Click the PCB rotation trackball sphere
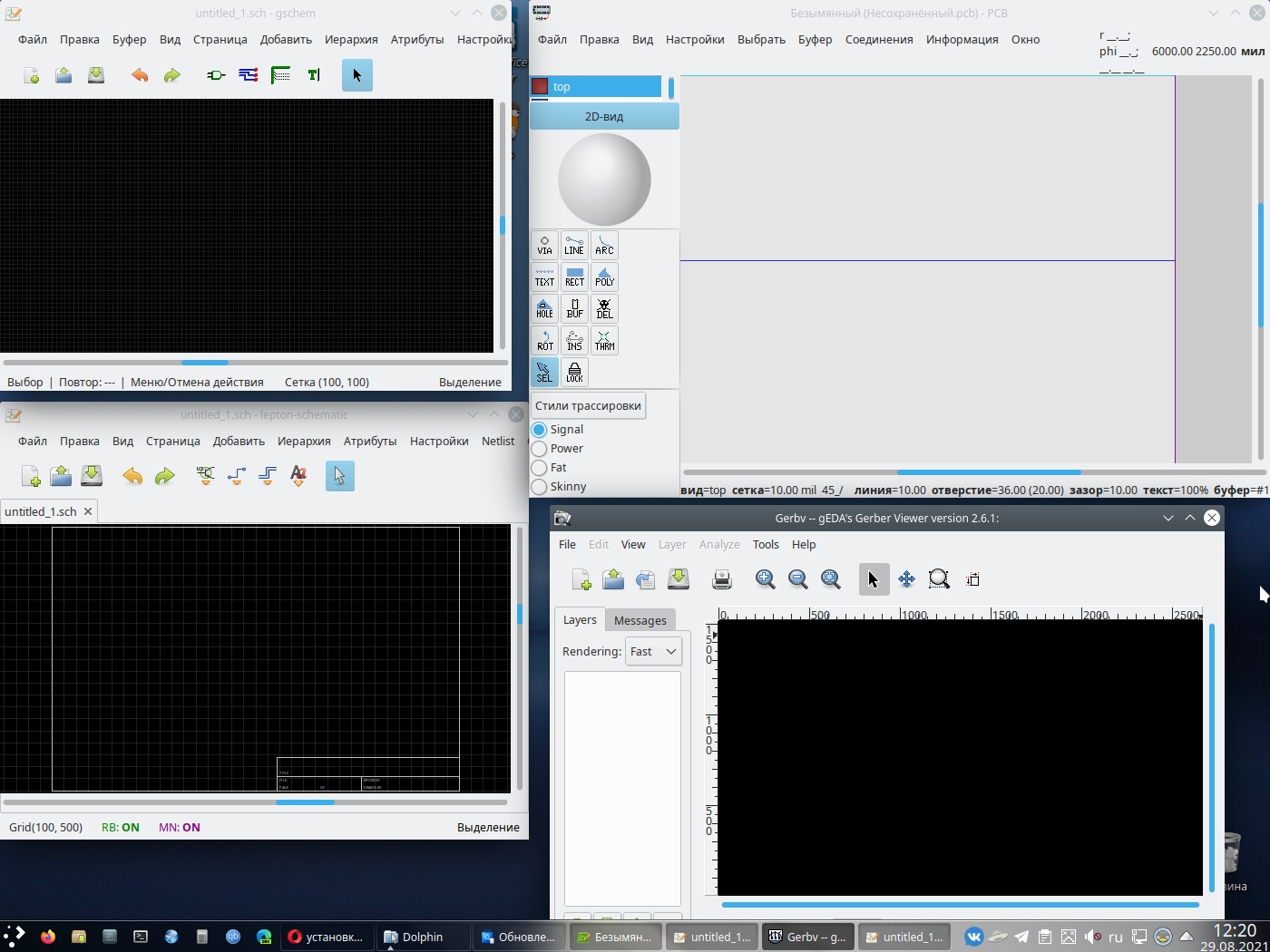The image size is (1270, 952). click(604, 180)
